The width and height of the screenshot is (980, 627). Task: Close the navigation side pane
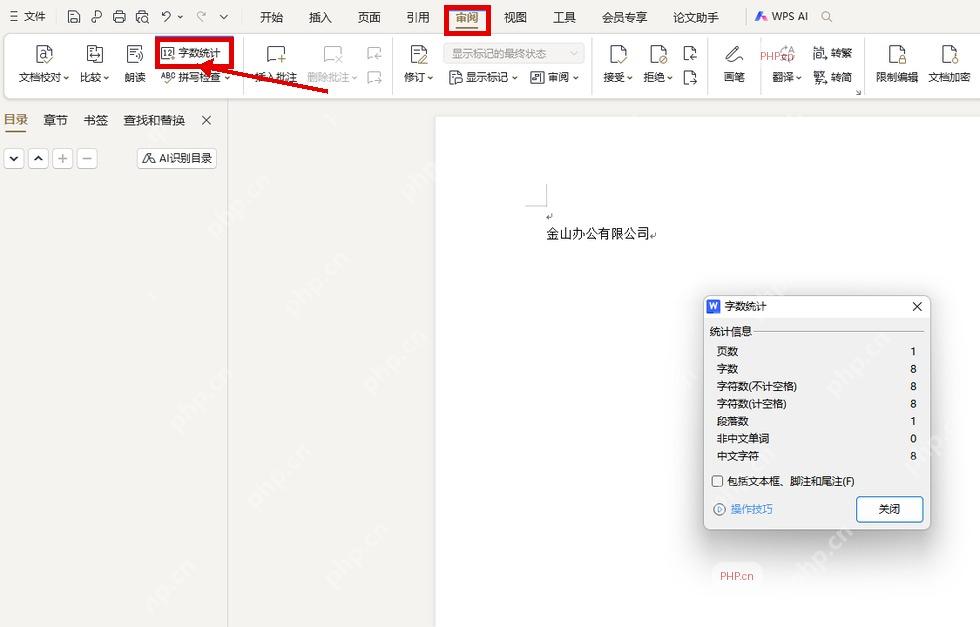click(x=206, y=120)
